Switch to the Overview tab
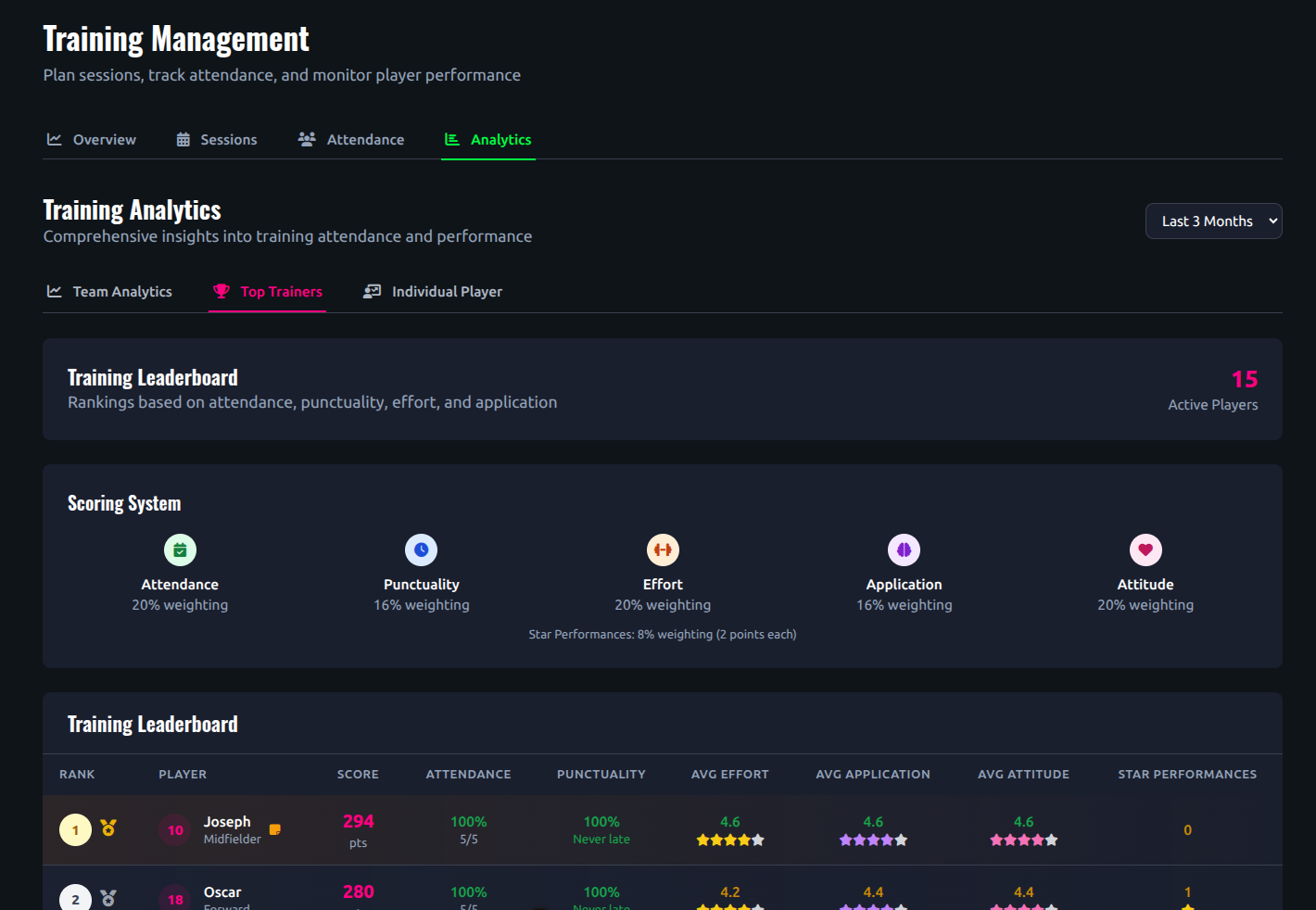The width and height of the screenshot is (1316, 910). pos(92,140)
